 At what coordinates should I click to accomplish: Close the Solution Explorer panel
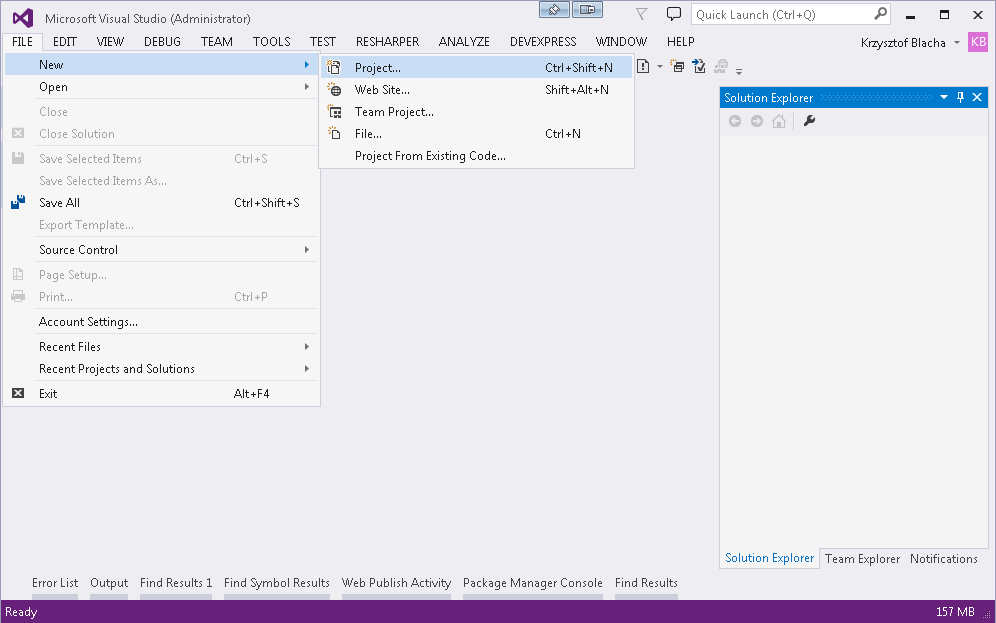[977, 97]
